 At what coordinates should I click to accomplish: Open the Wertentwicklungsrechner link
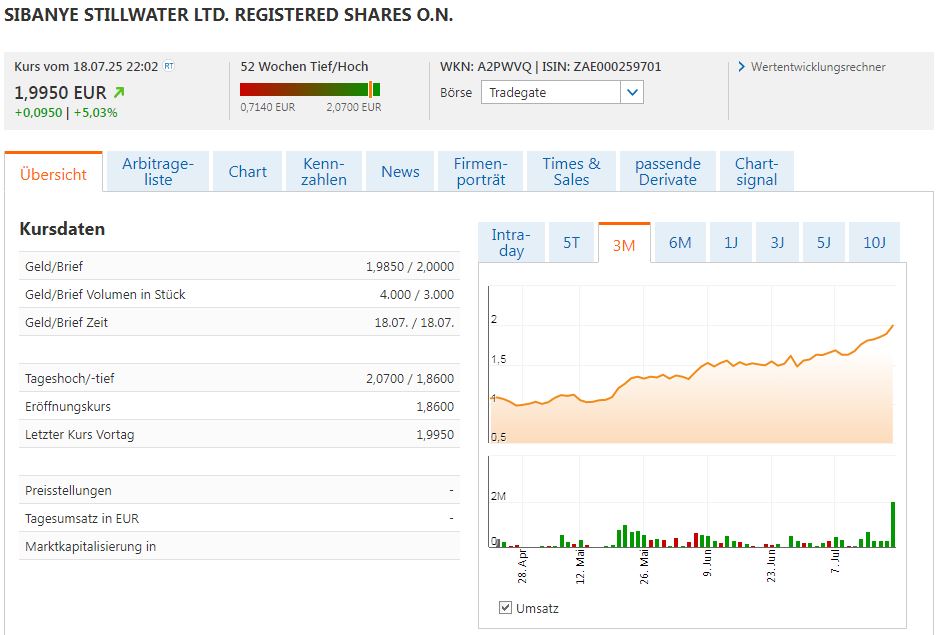click(818, 67)
